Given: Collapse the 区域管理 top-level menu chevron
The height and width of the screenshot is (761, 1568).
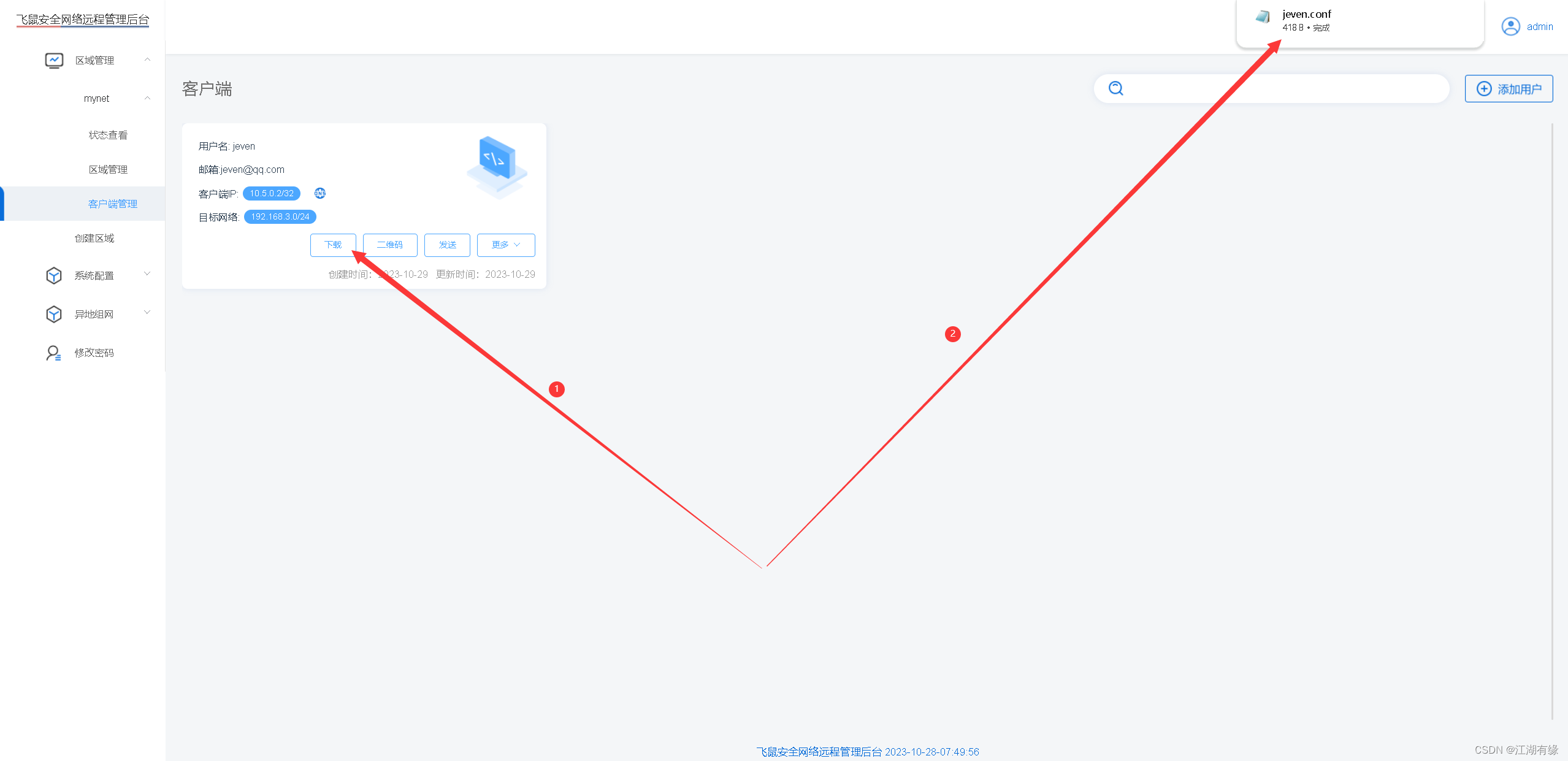Looking at the screenshot, I should point(148,59).
